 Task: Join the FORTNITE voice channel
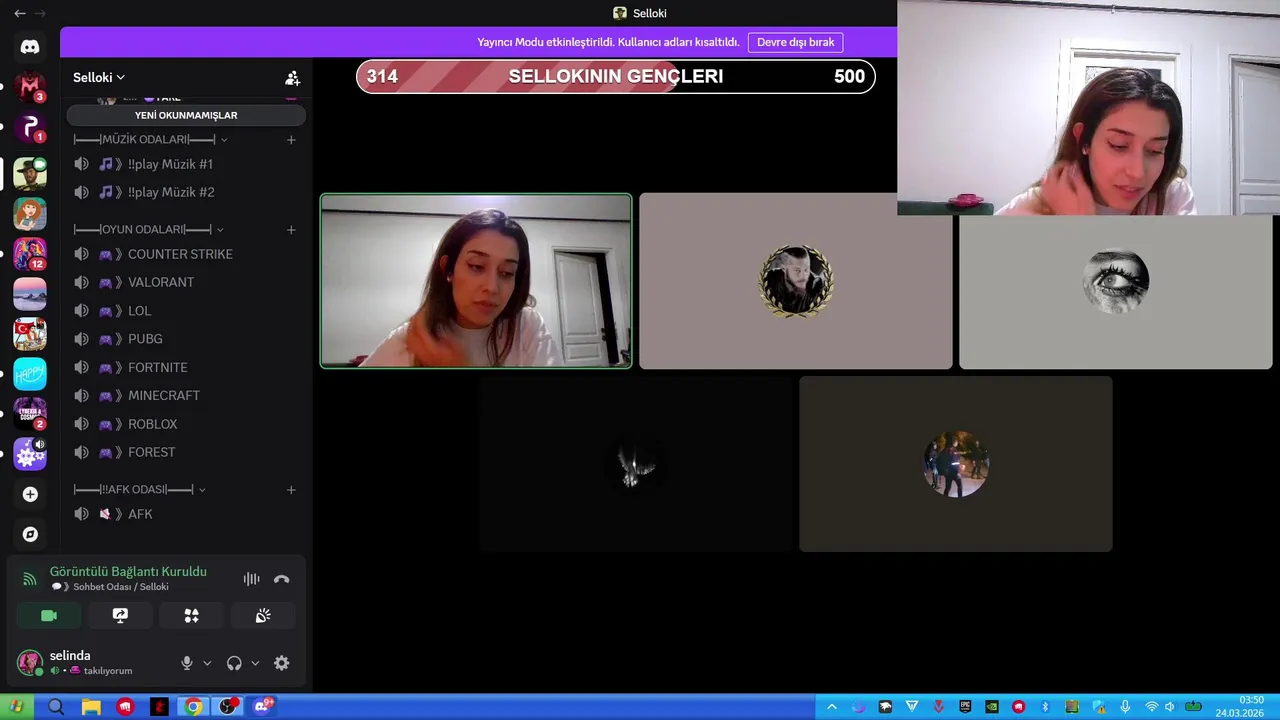tap(186, 367)
